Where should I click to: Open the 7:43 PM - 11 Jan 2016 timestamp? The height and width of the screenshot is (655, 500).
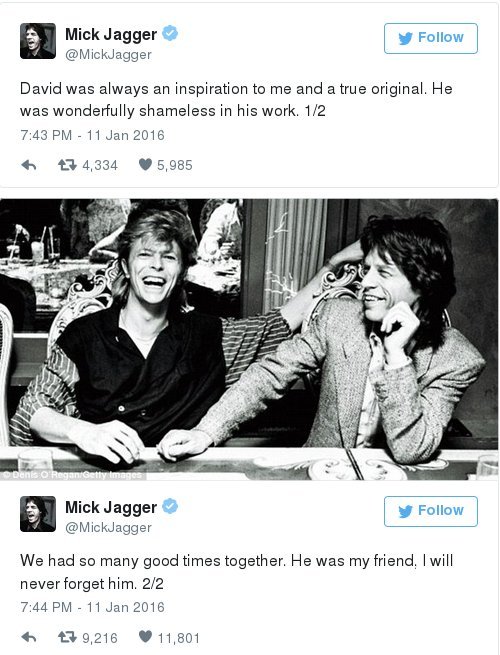[92, 135]
